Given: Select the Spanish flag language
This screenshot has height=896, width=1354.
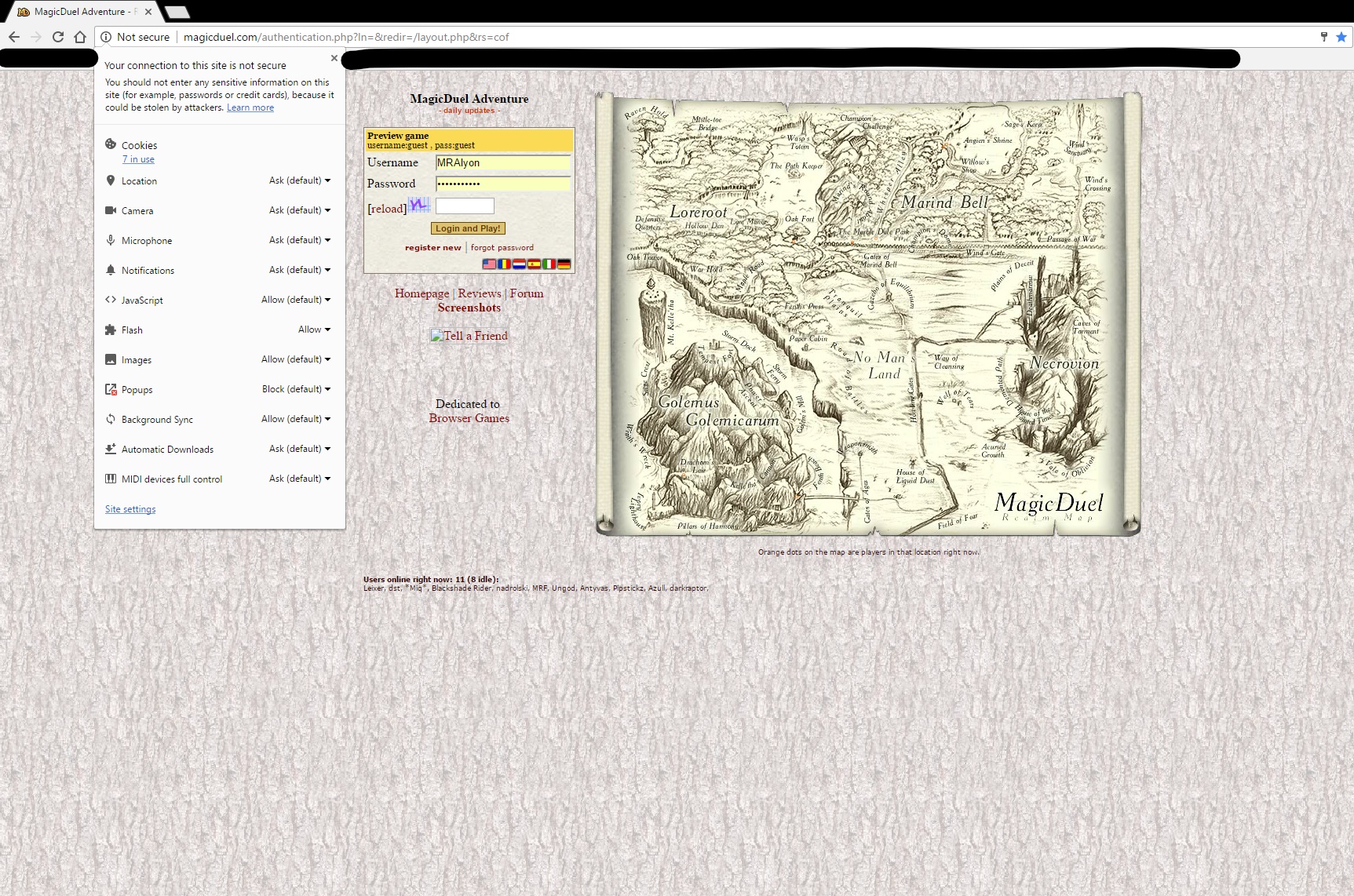Looking at the screenshot, I should pos(534,264).
